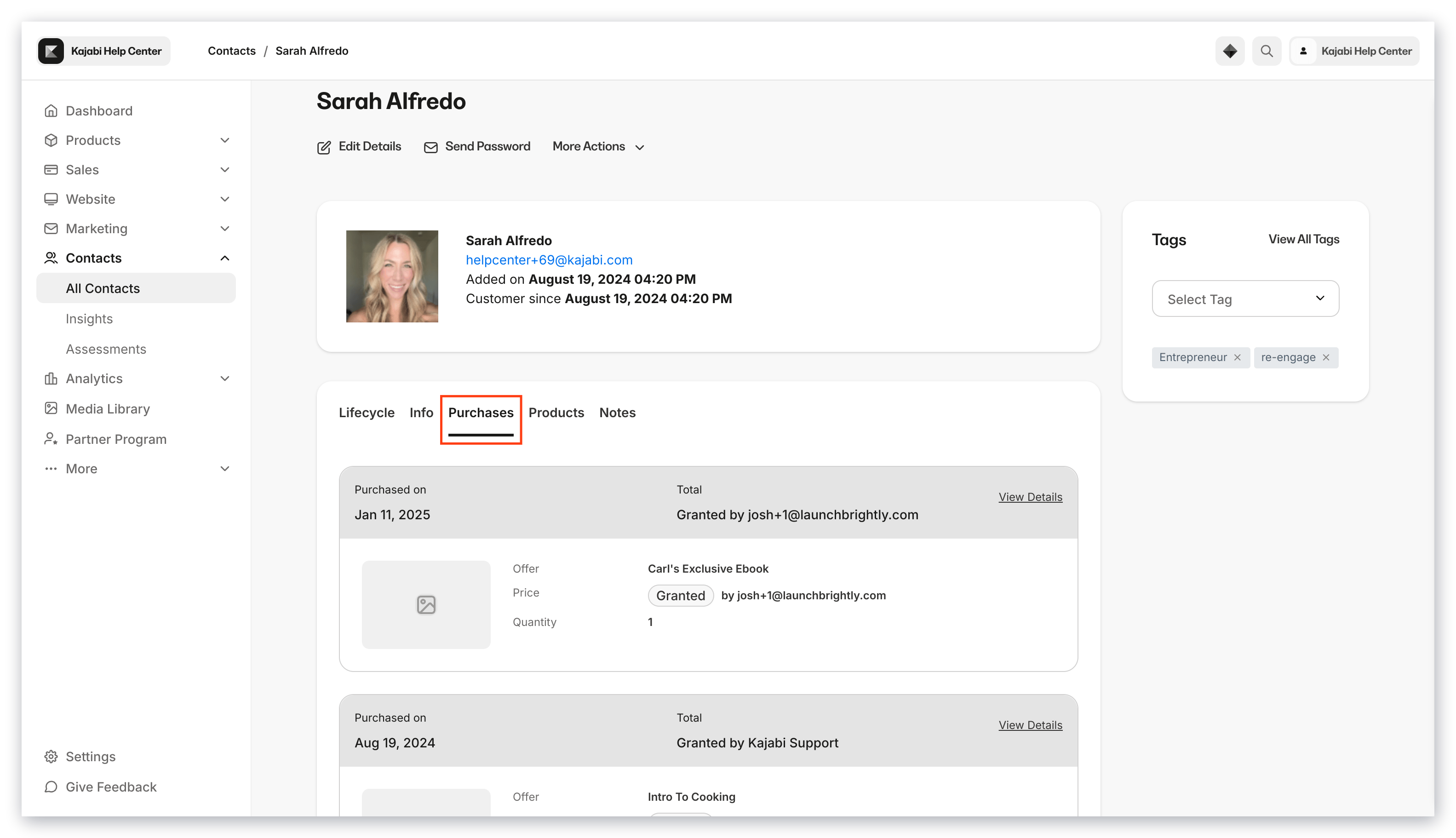Switch to the Info tab
This screenshot has height=838, width=1456.
click(x=421, y=412)
